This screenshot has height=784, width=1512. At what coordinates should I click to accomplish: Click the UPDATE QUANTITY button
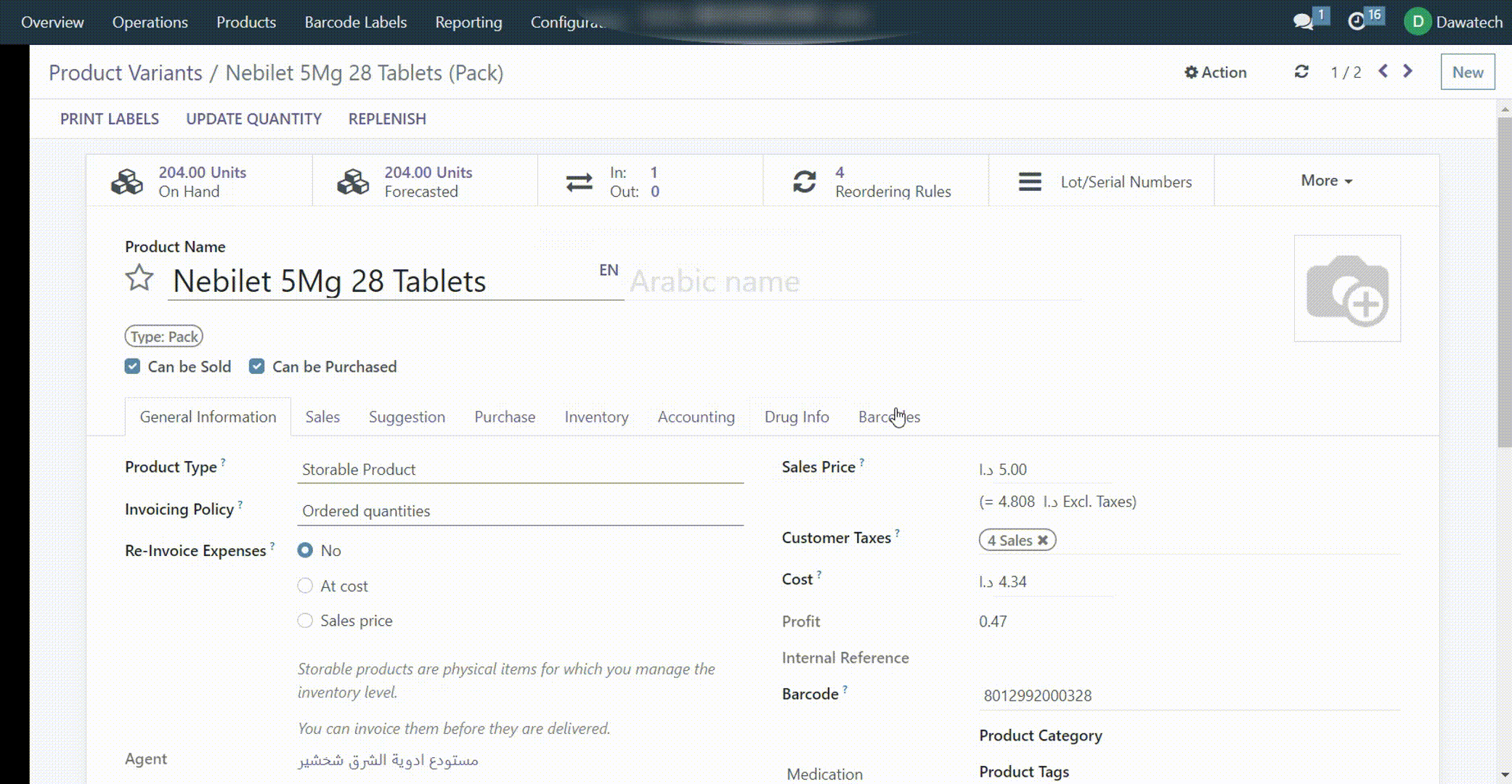tap(253, 119)
